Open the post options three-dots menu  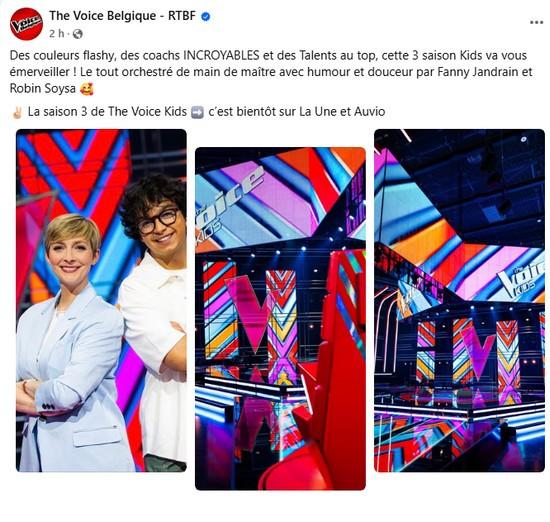(x=536, y=22)
